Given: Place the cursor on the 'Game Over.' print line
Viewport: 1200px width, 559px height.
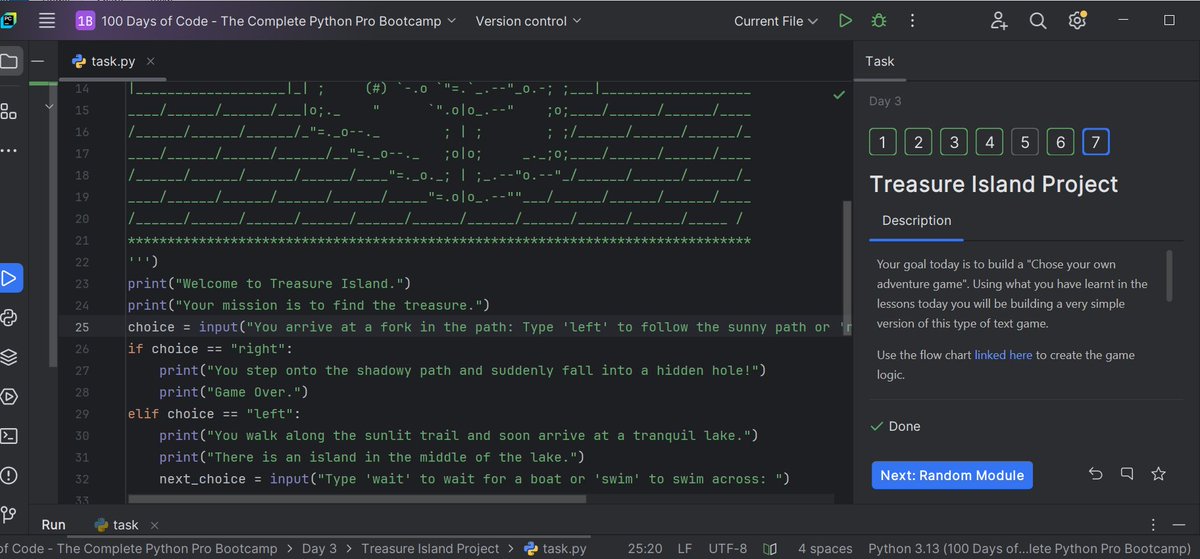Looking at the screenshot, I should point(235,392).
